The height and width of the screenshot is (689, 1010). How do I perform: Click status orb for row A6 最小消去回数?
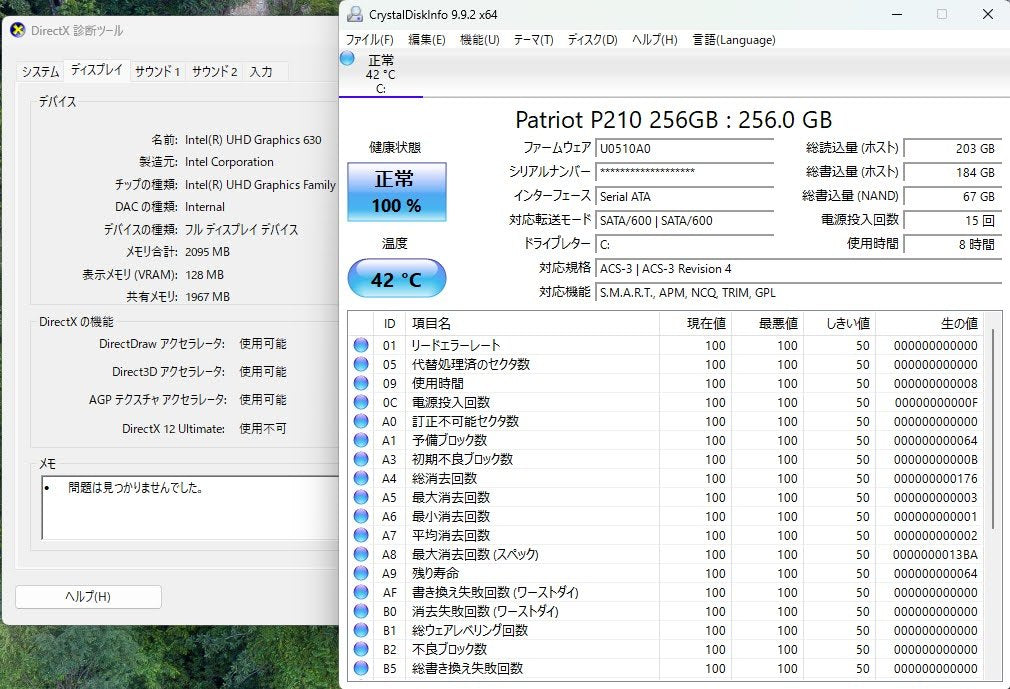point(361,516)
